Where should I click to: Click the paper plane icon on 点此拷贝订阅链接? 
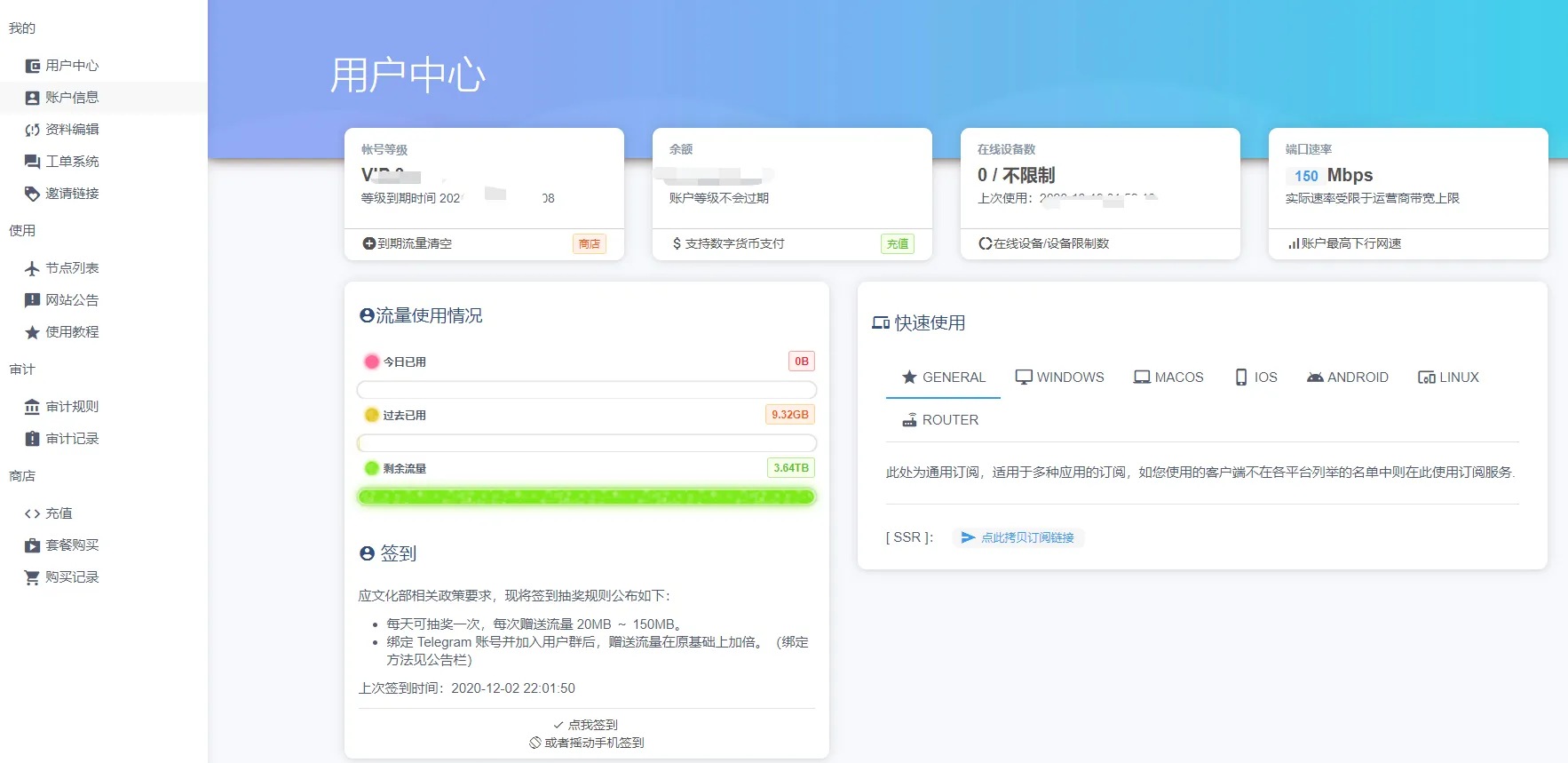969,537
